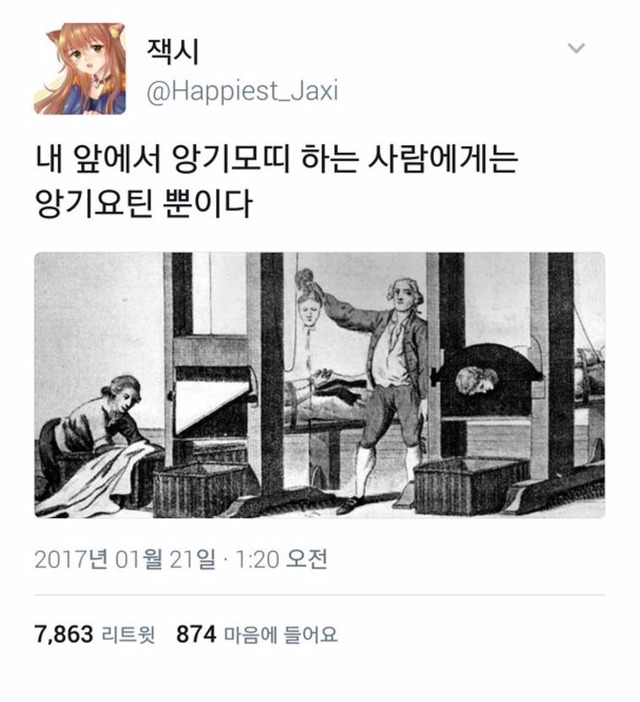This screenshot has height=702, width=640.
Task: Click the 리트윗 label
Action: tap(128, 634)
